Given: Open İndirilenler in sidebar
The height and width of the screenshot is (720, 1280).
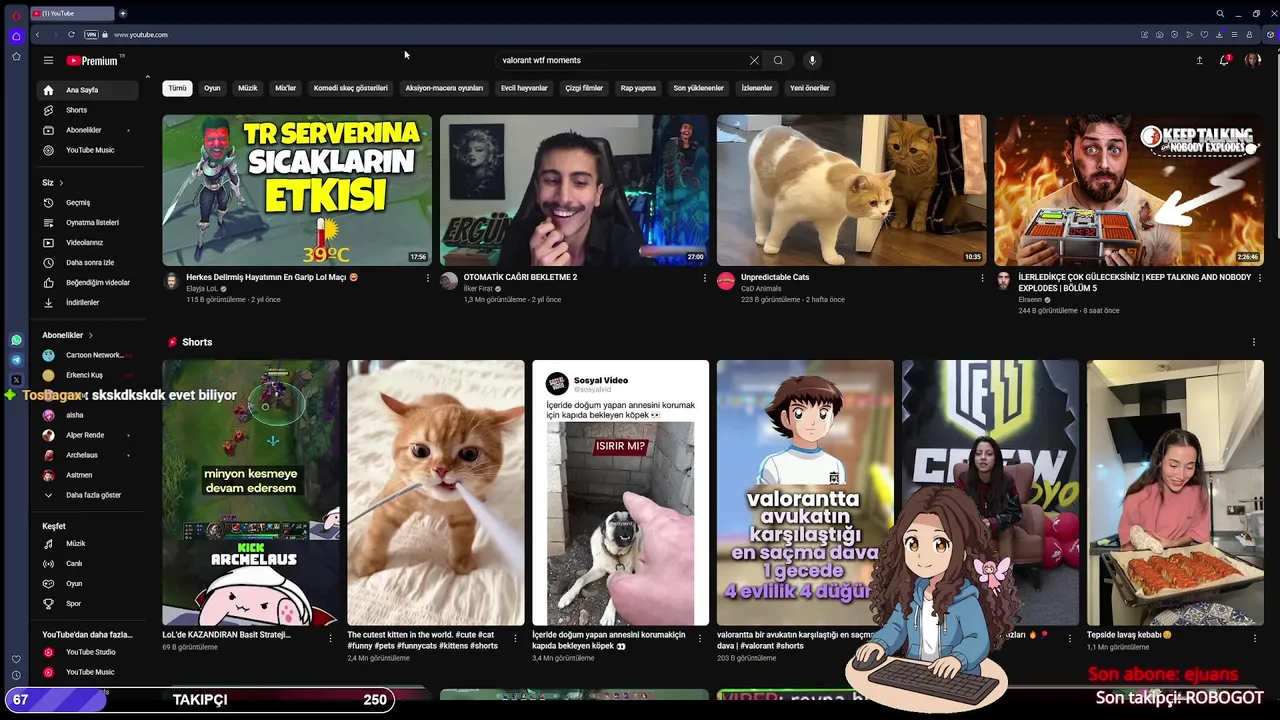Looking at the screenshot, I should click(x=89, y=302).
